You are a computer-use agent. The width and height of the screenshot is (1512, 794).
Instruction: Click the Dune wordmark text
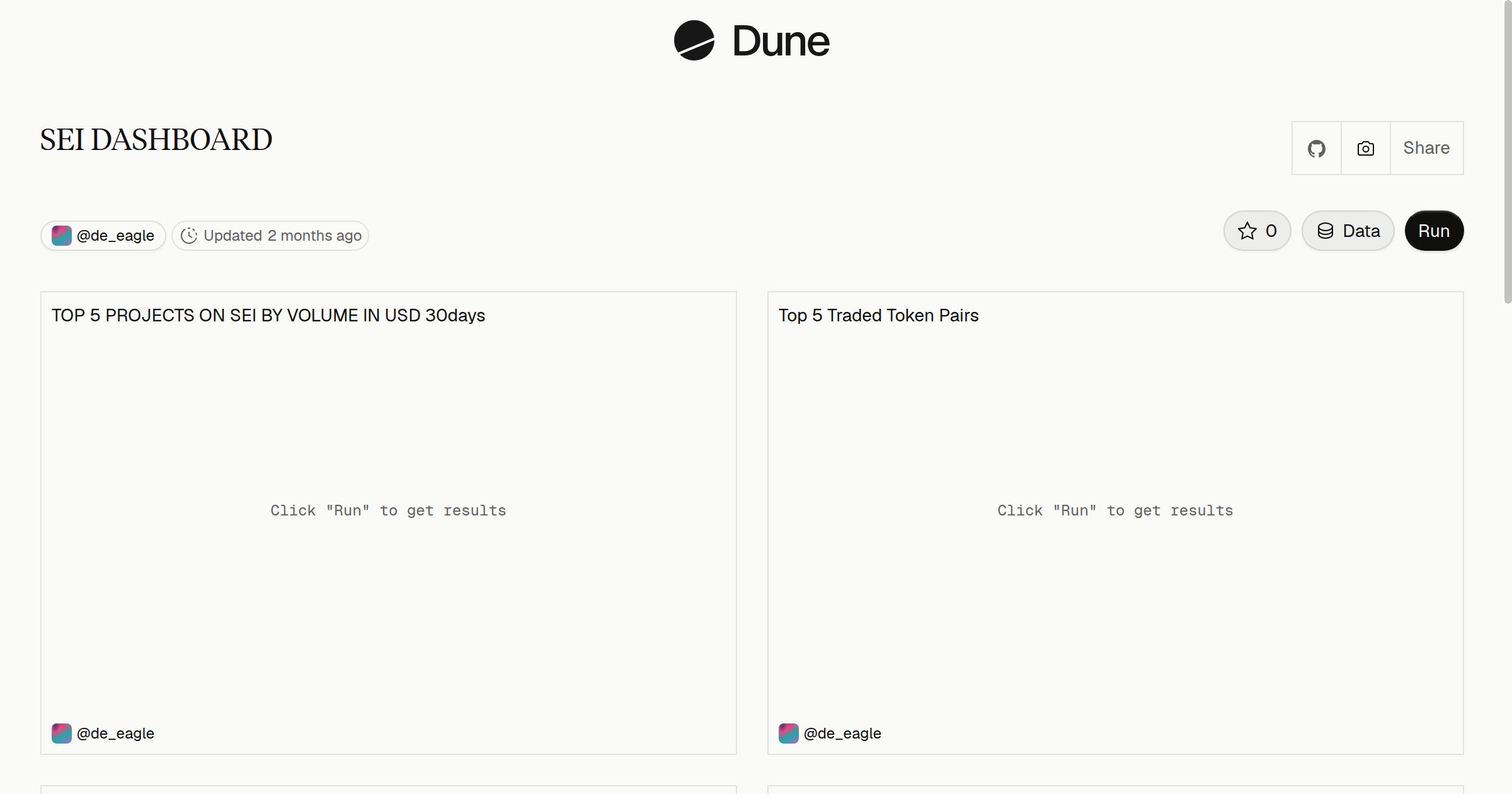click(781, 41)
